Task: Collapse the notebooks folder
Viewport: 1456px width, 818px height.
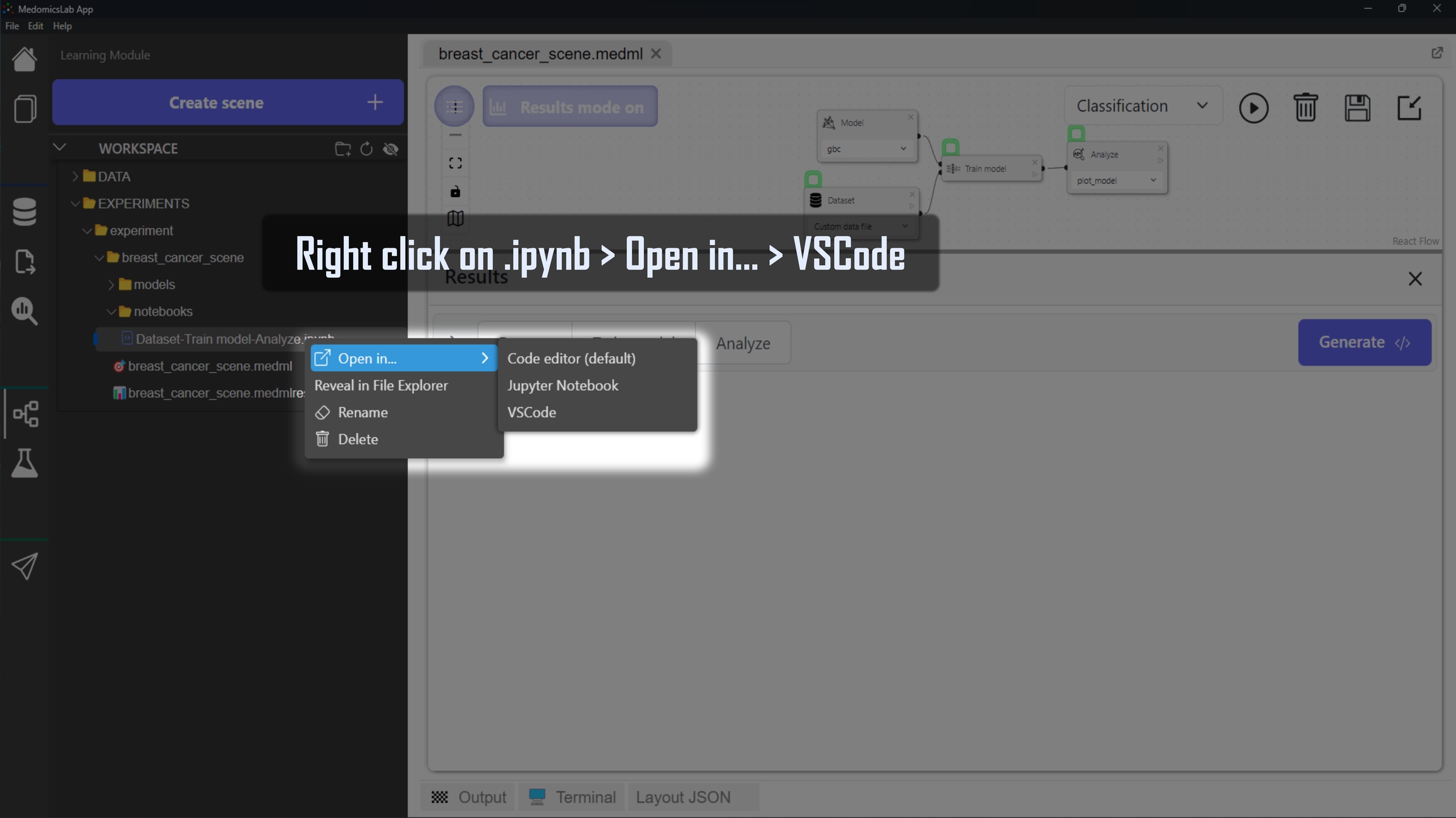Action: point(162,311)
